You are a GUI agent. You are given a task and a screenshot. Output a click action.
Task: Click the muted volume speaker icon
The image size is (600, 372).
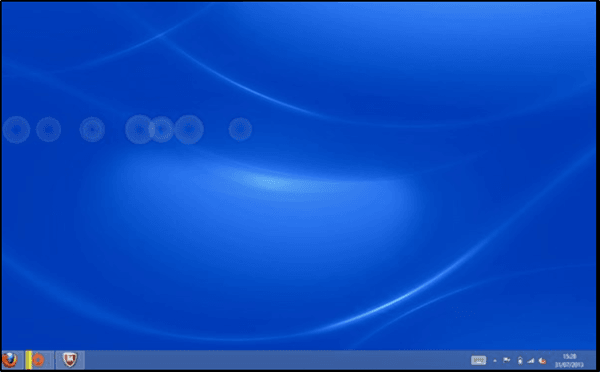pos(542,361)
